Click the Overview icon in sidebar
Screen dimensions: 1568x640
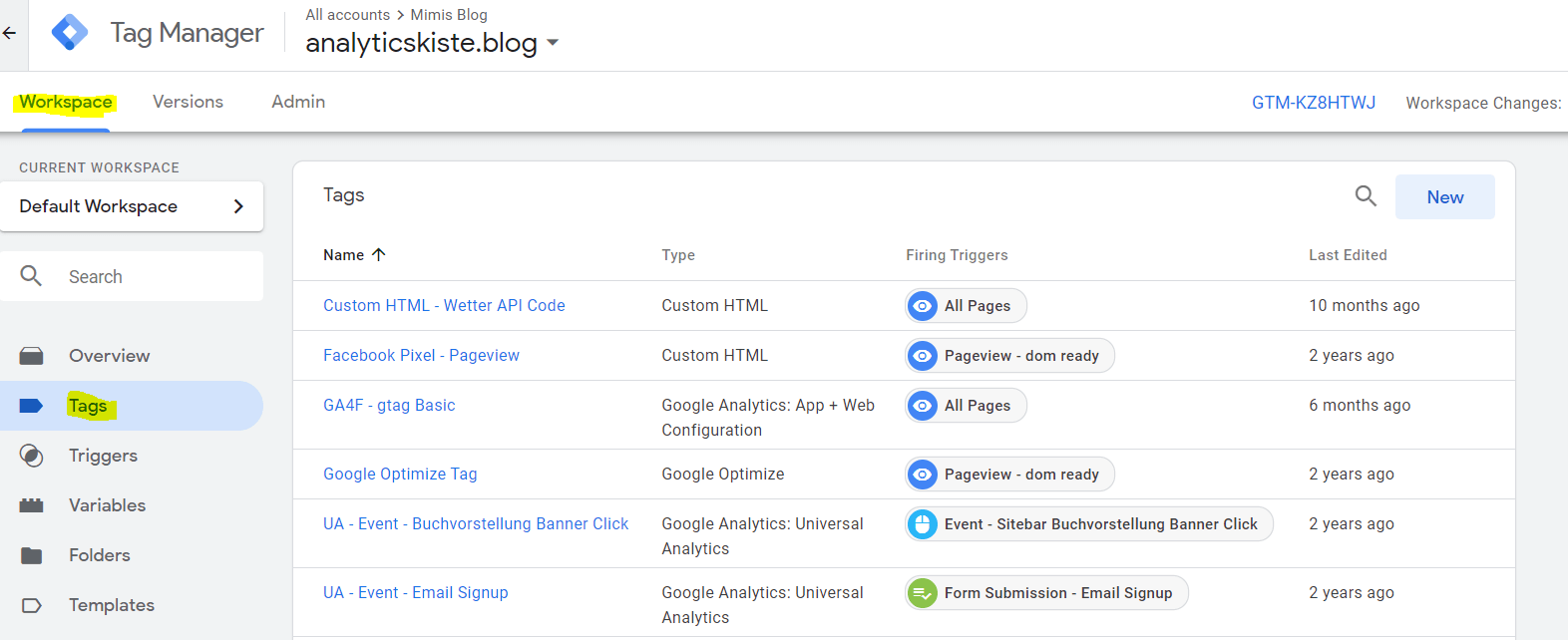[32, 356]
